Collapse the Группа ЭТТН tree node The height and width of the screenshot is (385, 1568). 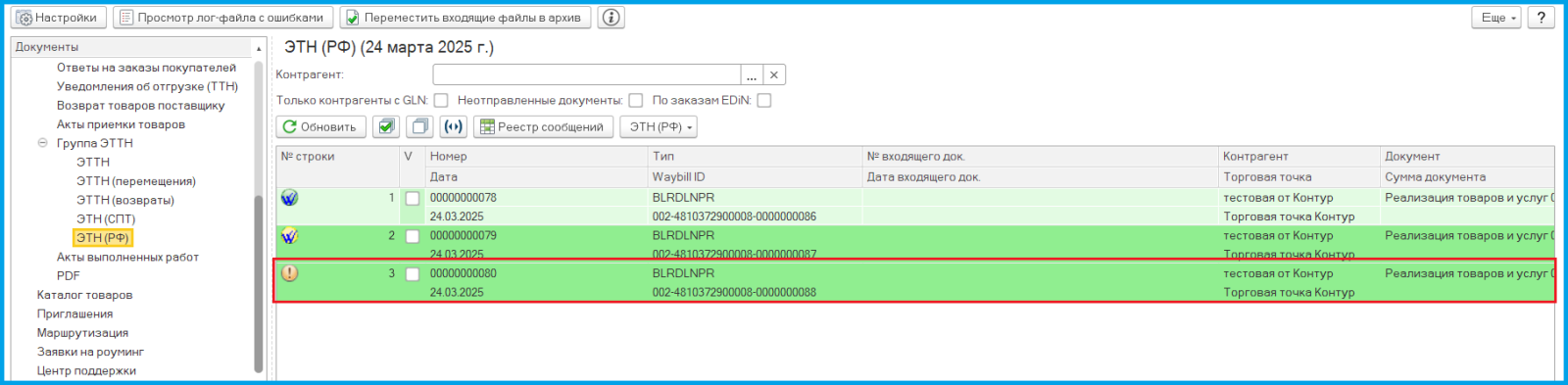[x=42, y=143]
